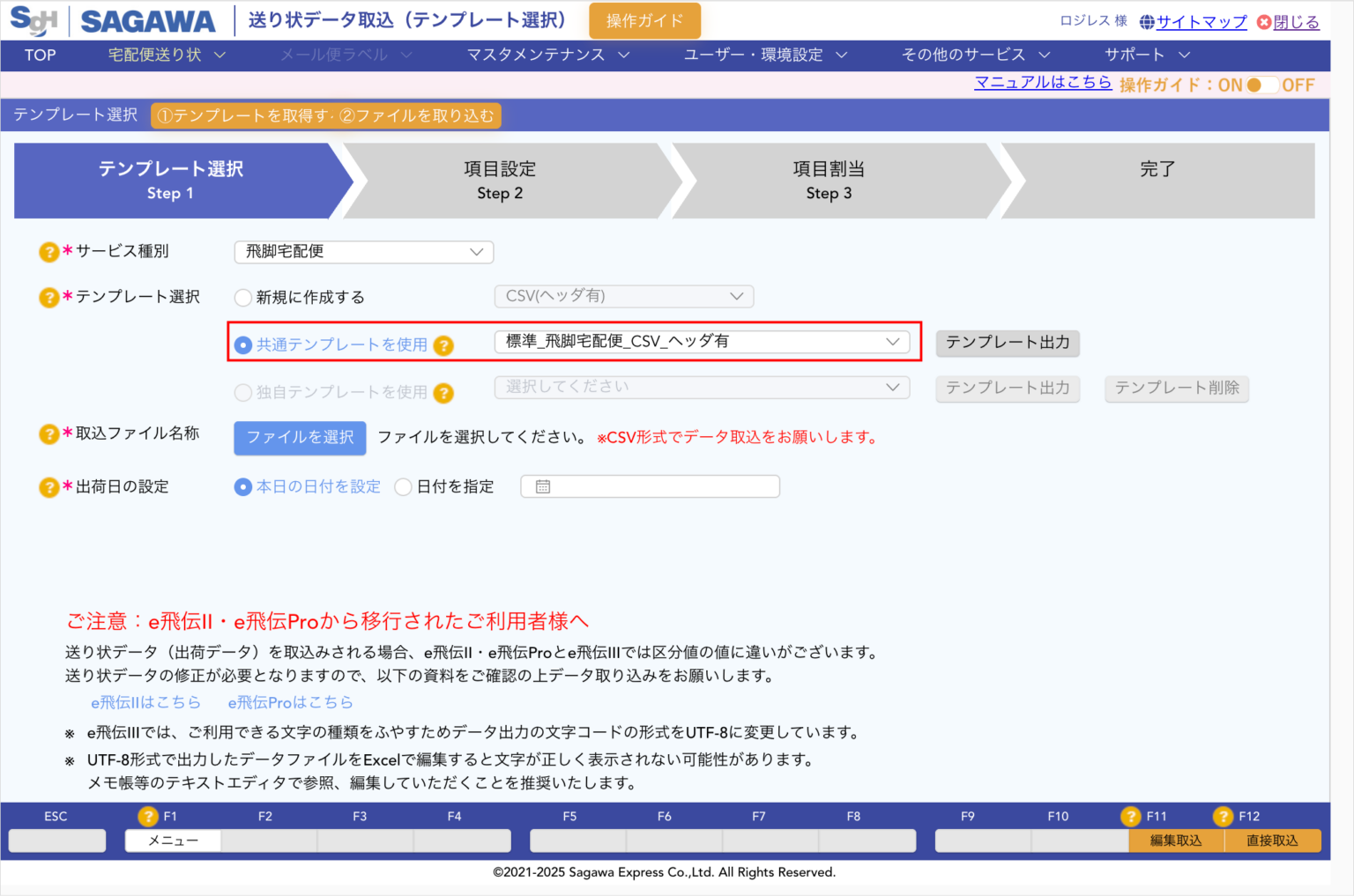This screenshot has width=1354, height=896.
Task: Switch to the 項目設定 Step 2 tab
Action: [x=500, y=180]
